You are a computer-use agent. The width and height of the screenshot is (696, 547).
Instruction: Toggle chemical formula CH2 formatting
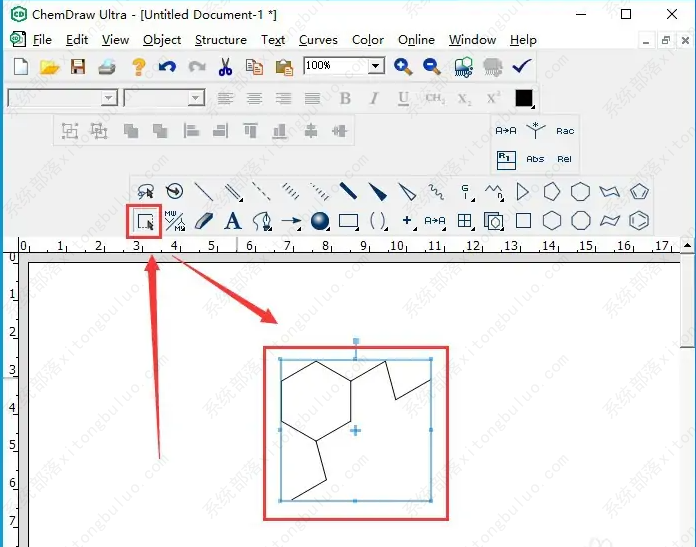tap(435, 98)
